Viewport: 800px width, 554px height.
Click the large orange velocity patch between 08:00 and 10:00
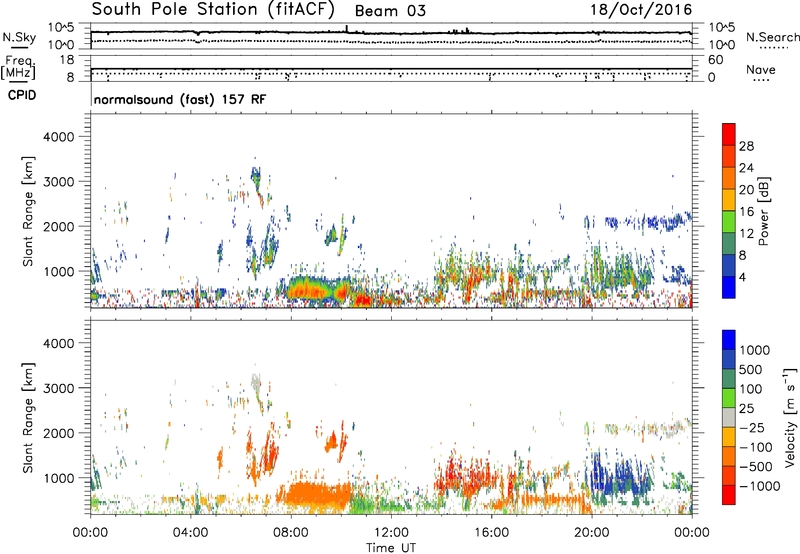pyautogui.click(x=316, y=496)
